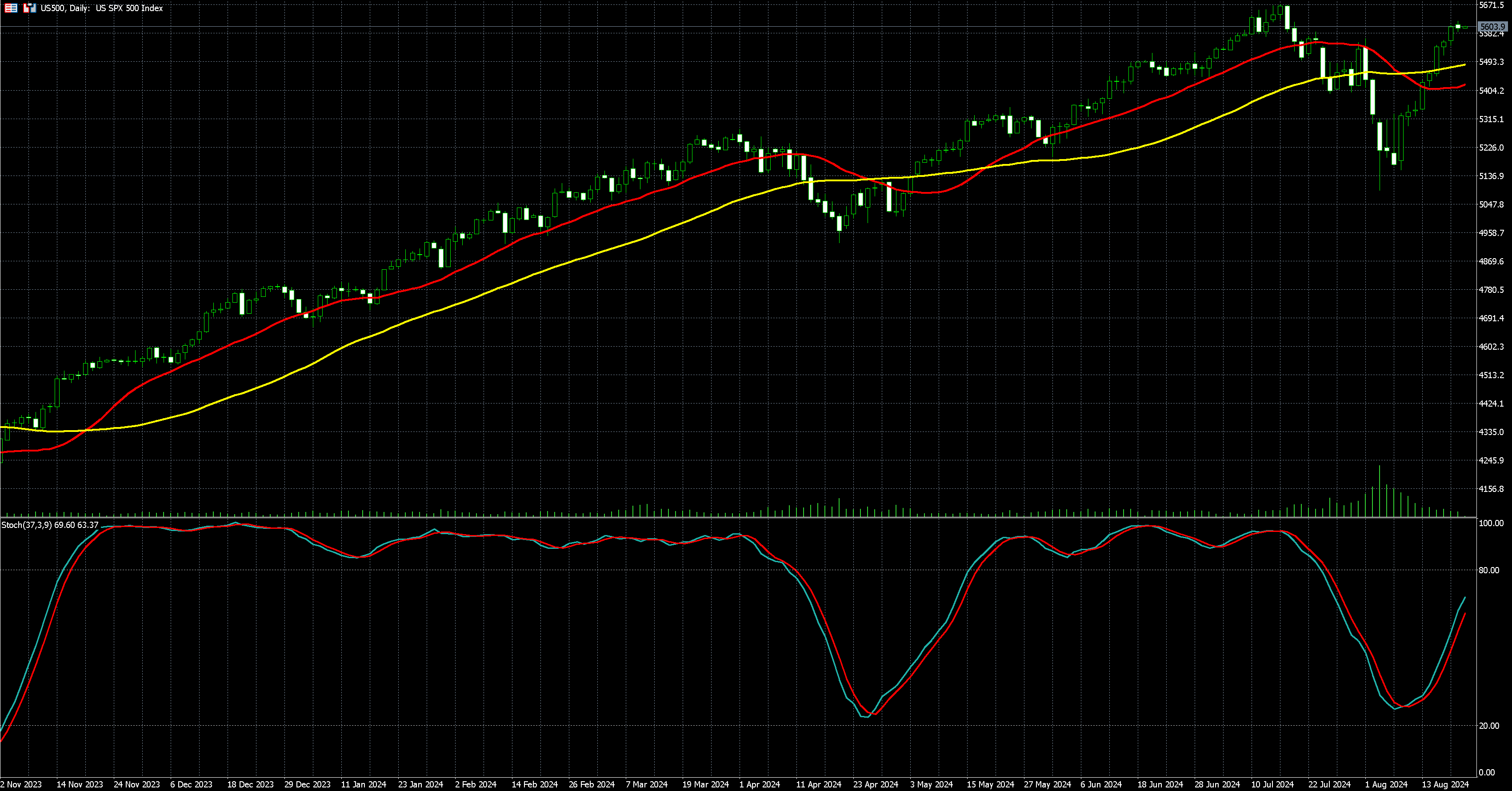This screenshot has width=1512, height=791.
Task: Select the current price label 5603.9
Action: 1492,27
